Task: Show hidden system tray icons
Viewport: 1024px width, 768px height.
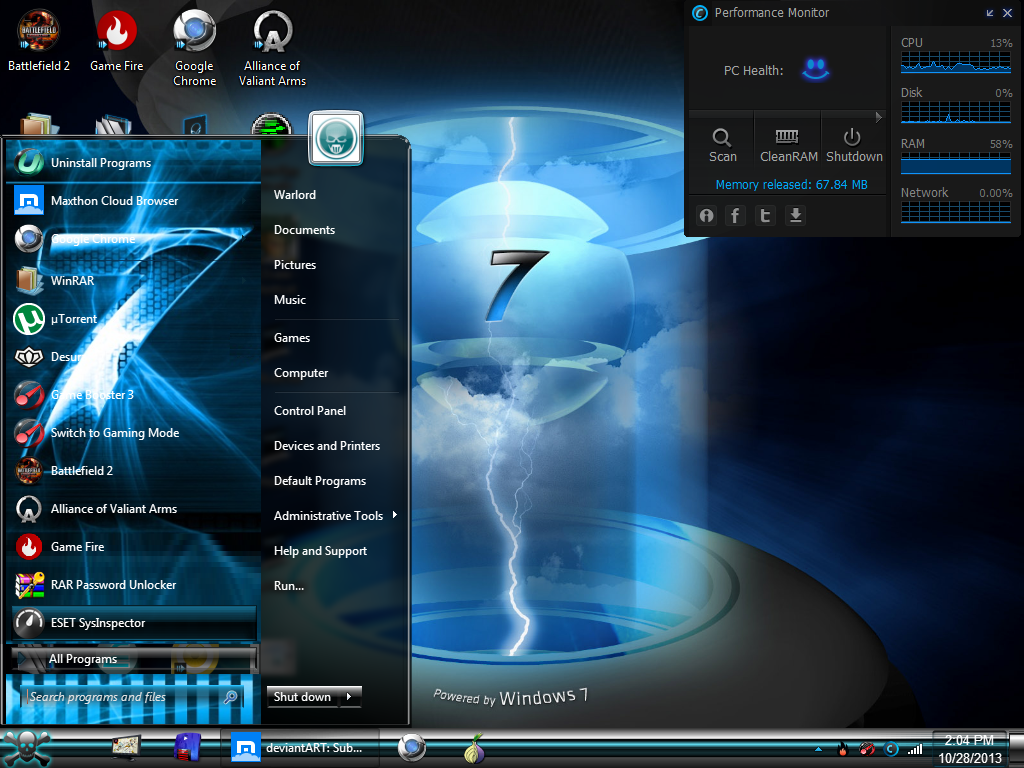Action: 818,749
